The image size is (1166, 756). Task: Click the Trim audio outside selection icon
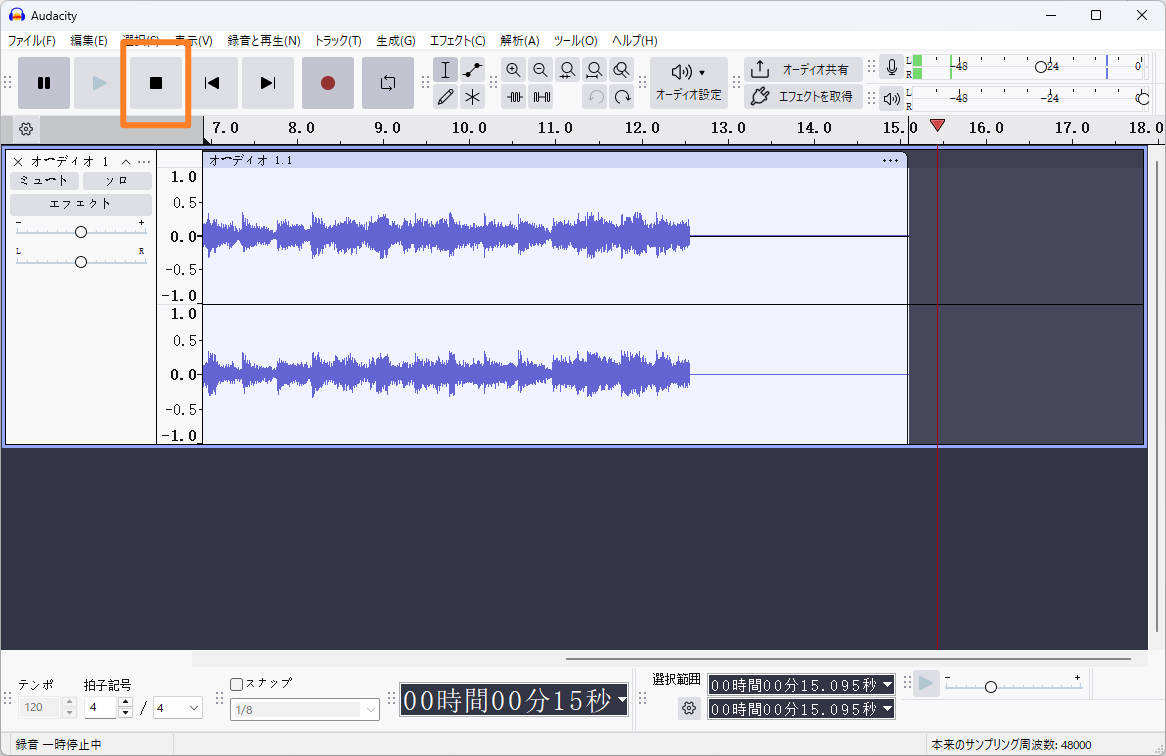[x=514, y=97]
